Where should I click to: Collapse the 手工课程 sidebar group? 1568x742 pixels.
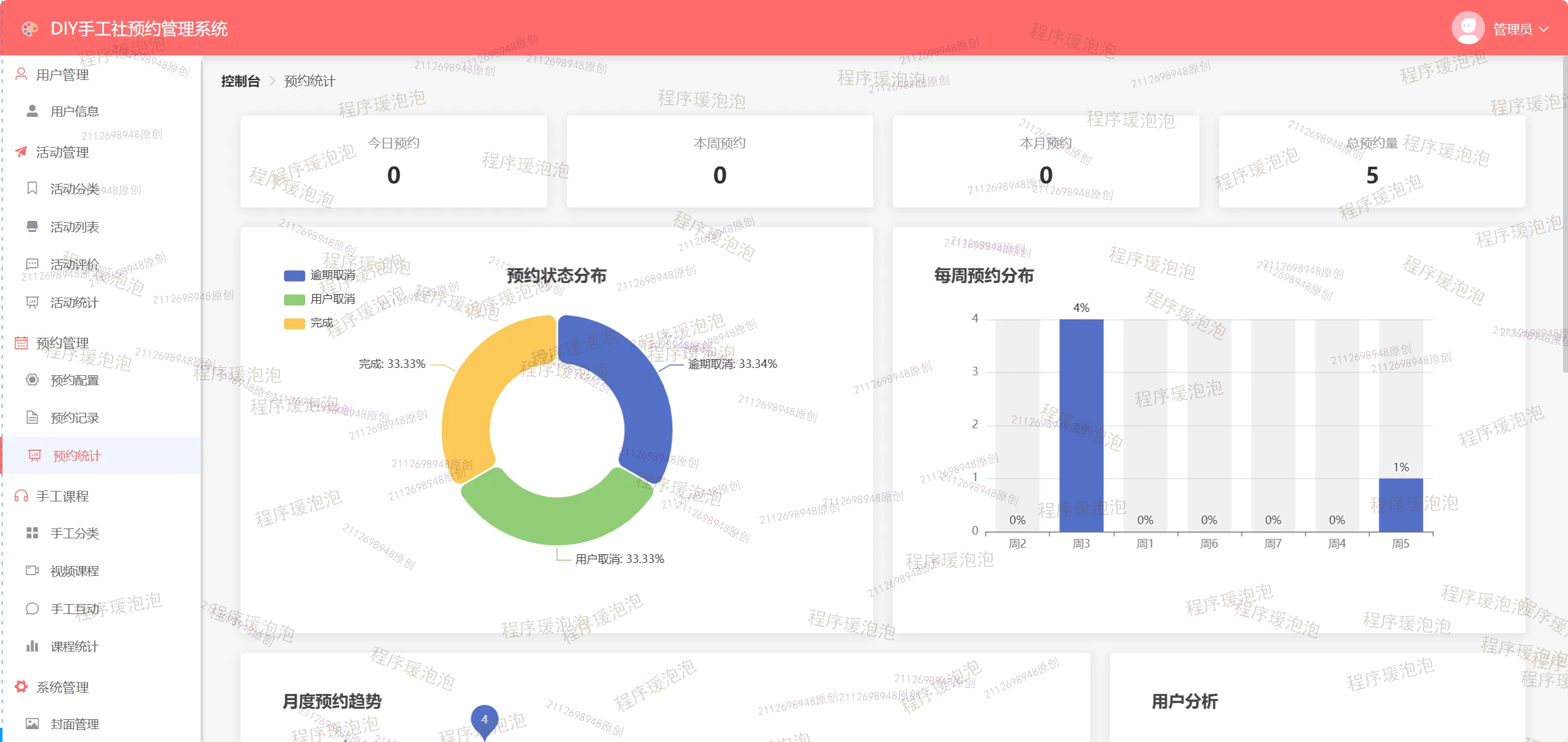click(62, 496)
